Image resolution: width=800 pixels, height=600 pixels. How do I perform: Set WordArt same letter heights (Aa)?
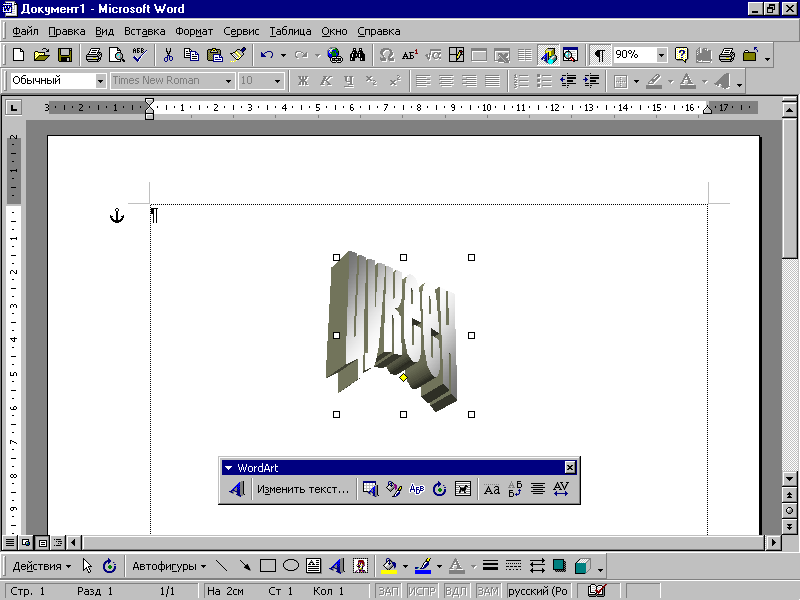491,489
